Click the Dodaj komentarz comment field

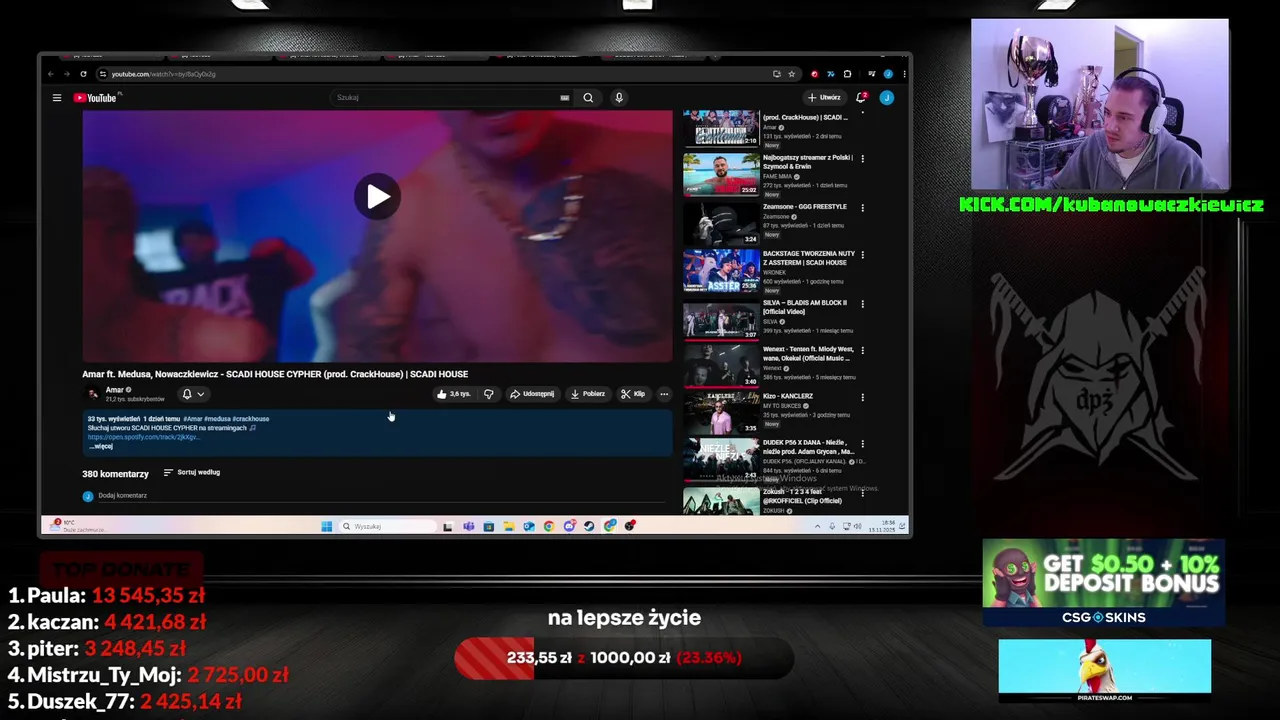click(380, 496)
